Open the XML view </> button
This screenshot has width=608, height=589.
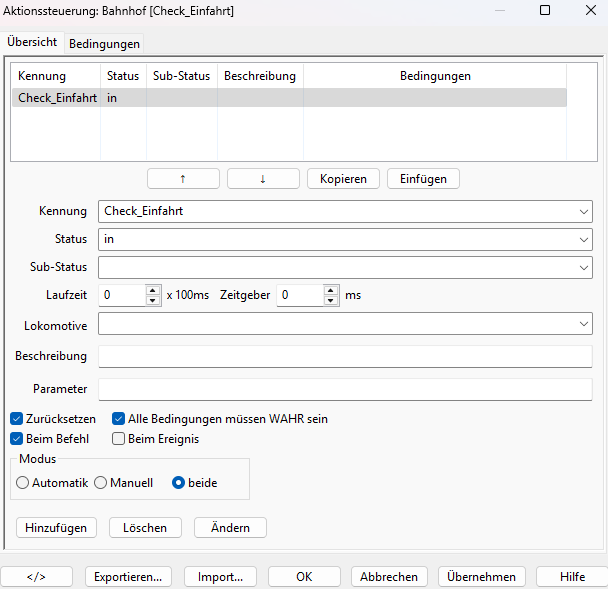[36, 577]
